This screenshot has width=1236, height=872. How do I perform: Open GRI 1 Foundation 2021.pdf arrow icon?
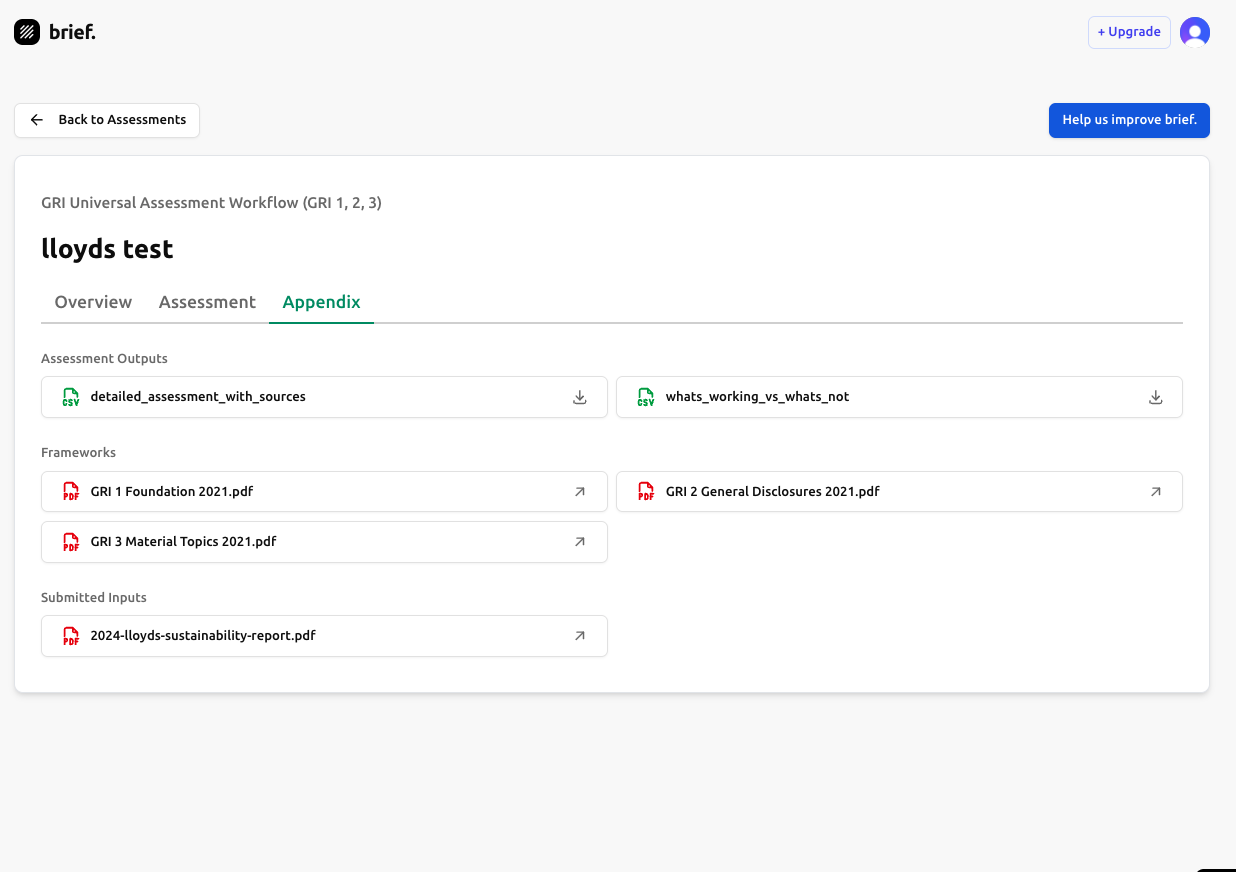tap(579, 492)
